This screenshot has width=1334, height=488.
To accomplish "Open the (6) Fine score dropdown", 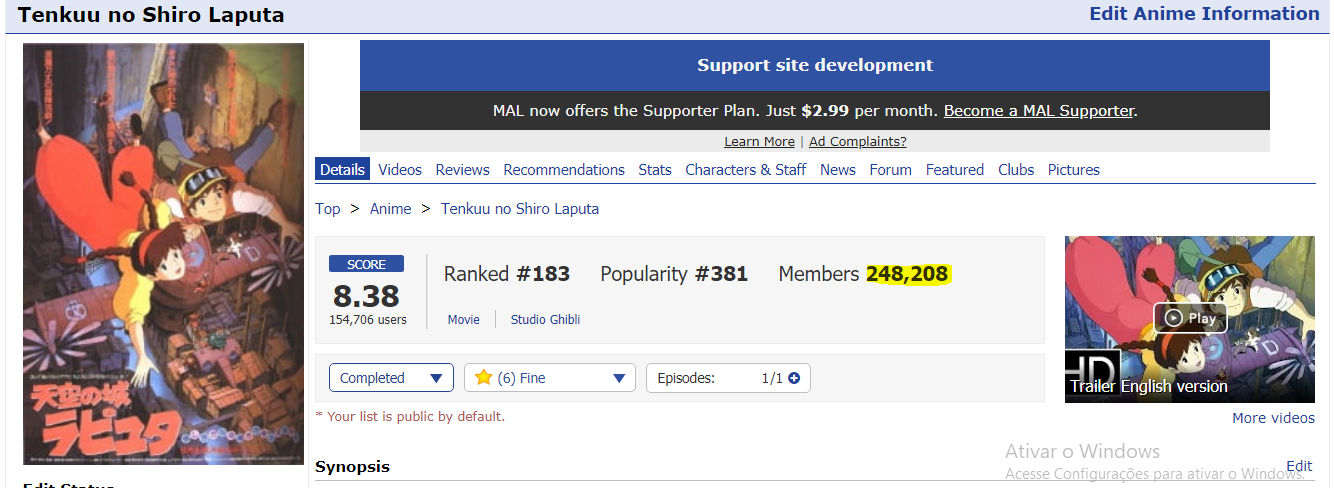I will 550,378.
